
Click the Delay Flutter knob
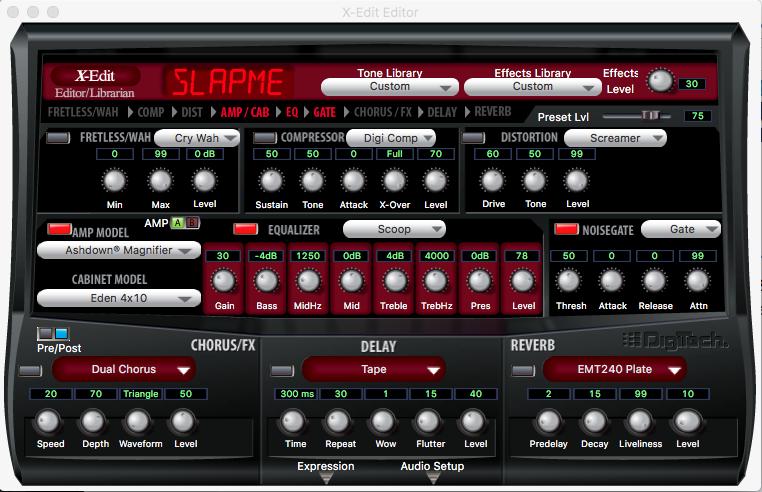(x=428, y=422)
